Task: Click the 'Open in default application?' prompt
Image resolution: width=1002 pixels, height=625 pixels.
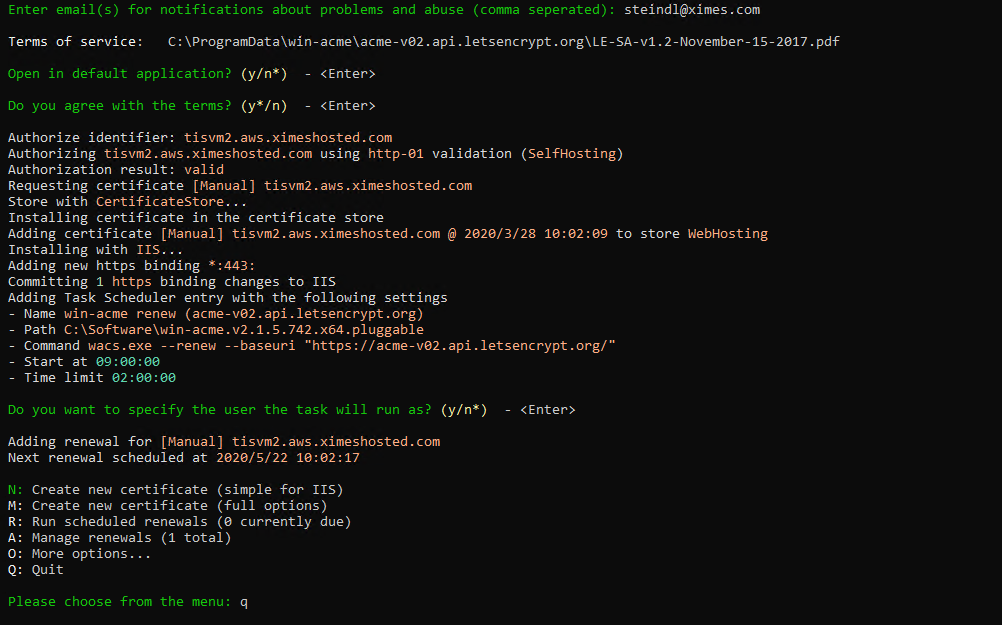Action: pyautogui.click(x=119, y=73)
